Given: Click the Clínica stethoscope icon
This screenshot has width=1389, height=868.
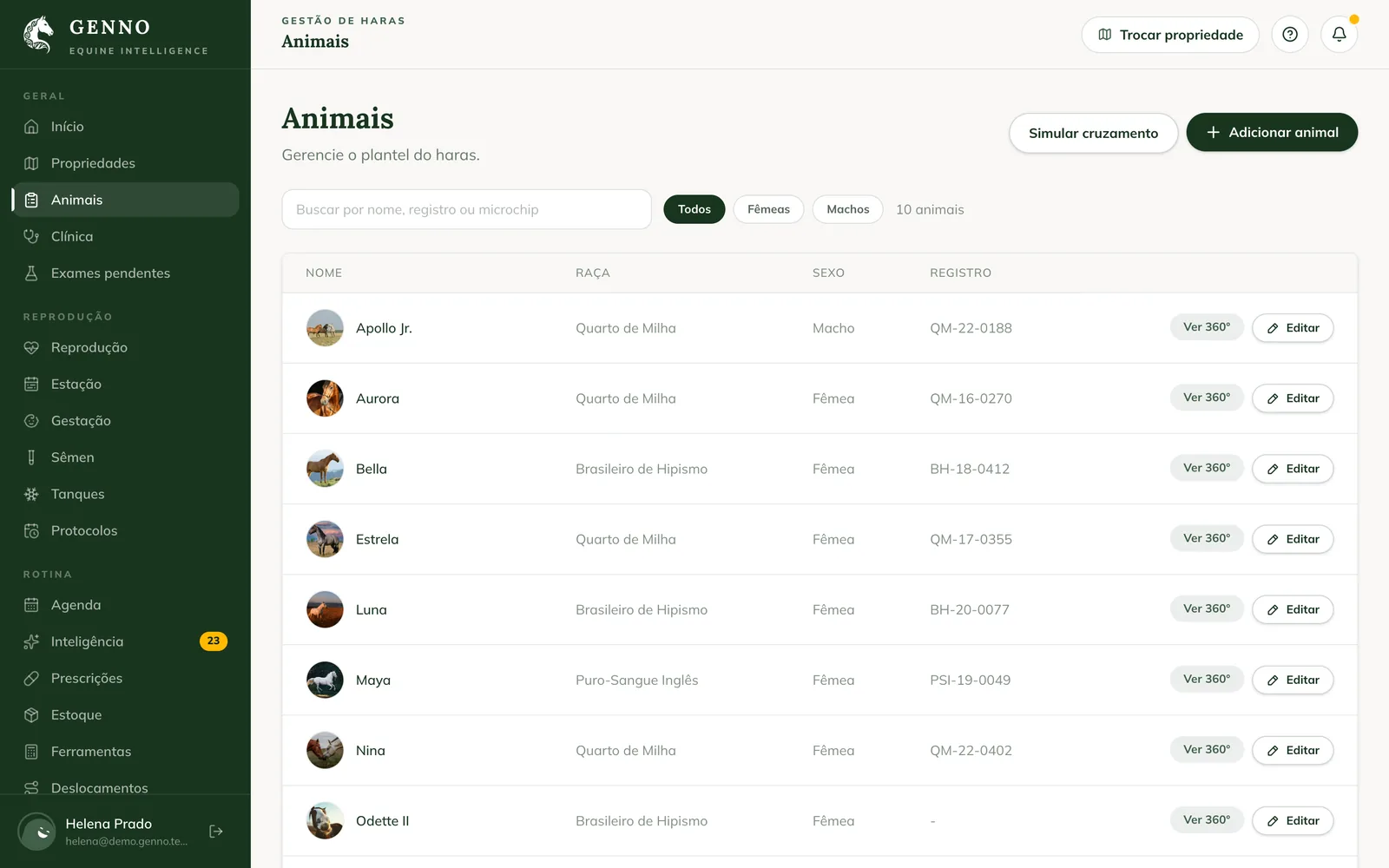Looking at the screenshot, I should point(31,236).
